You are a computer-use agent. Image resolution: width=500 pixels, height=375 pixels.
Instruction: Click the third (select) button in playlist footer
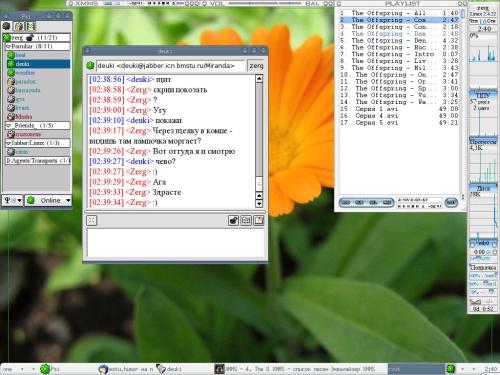coord(373,202)
